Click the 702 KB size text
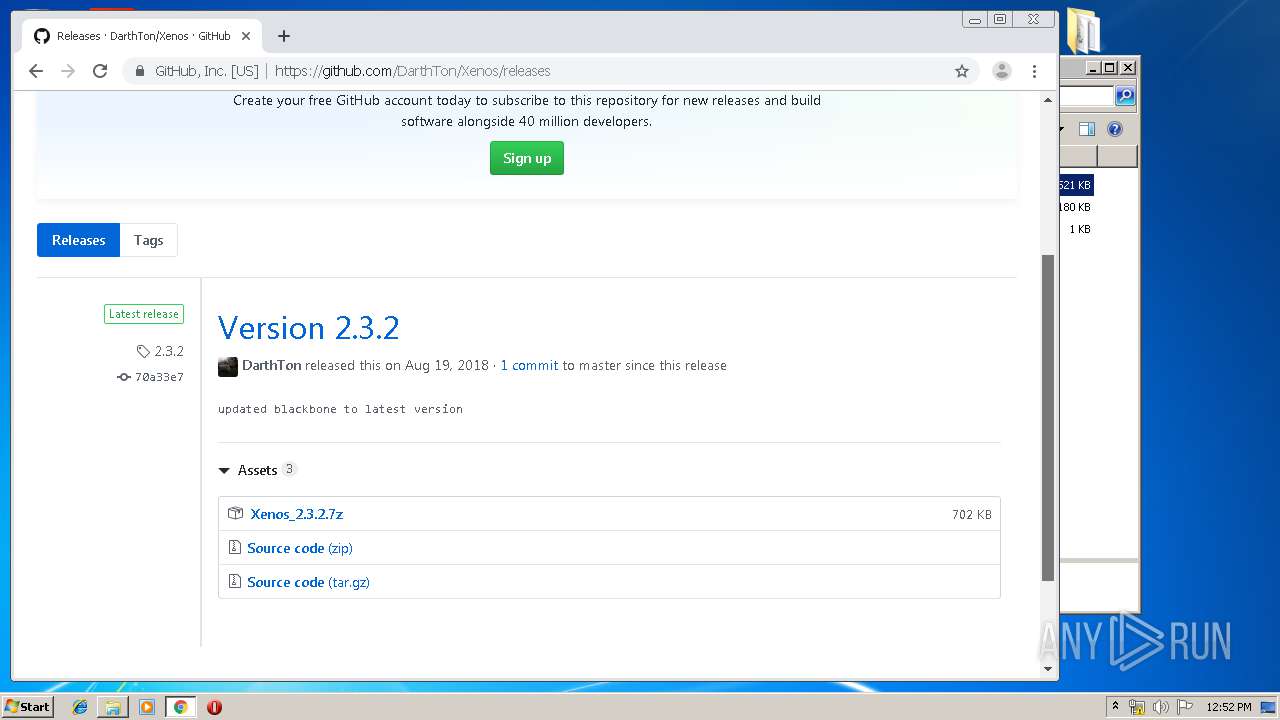The width and height of the screenshot is (1280, 720). [x=972, y=514]
